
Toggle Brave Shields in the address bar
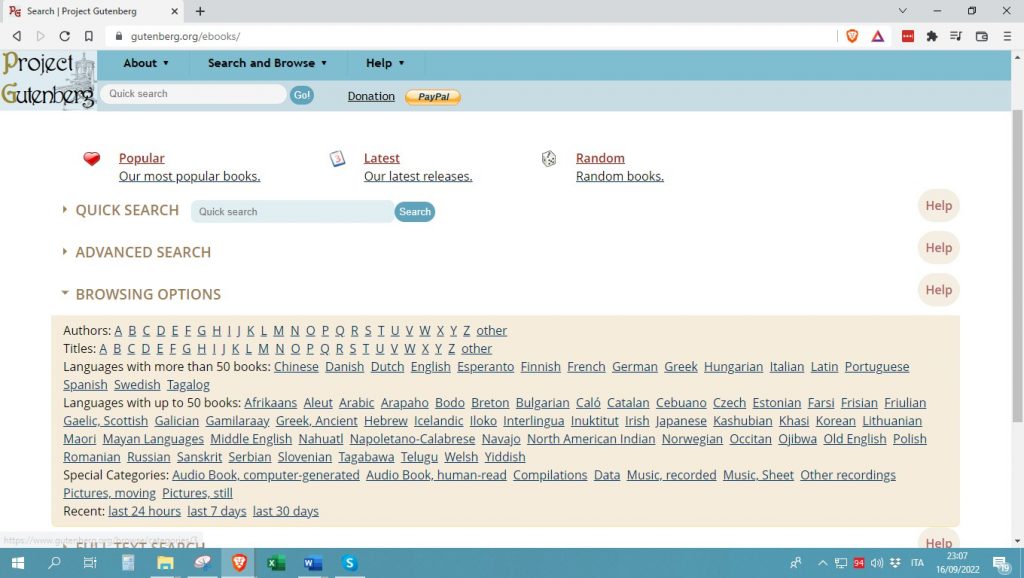point(852,36)
